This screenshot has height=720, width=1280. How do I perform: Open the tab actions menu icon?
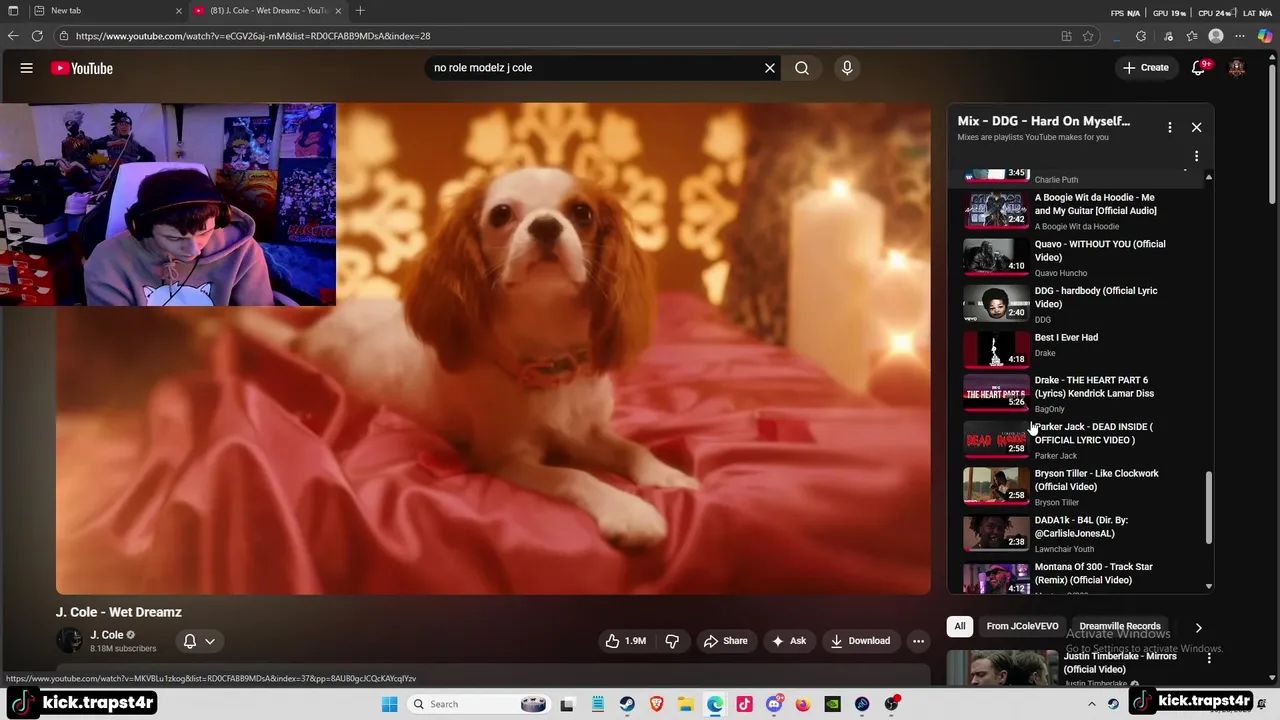point(13,10)
